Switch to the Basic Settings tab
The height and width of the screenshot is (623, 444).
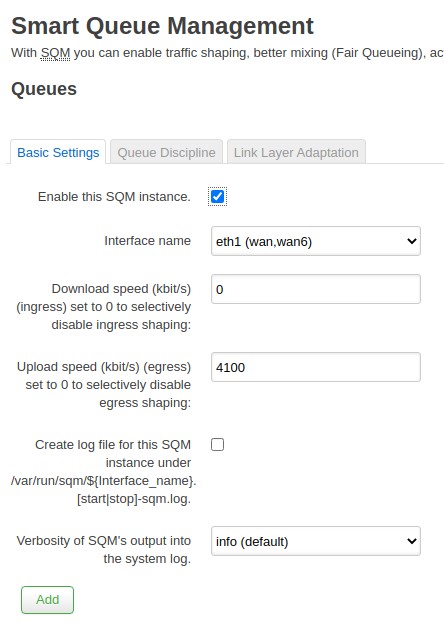coord(58,153)
